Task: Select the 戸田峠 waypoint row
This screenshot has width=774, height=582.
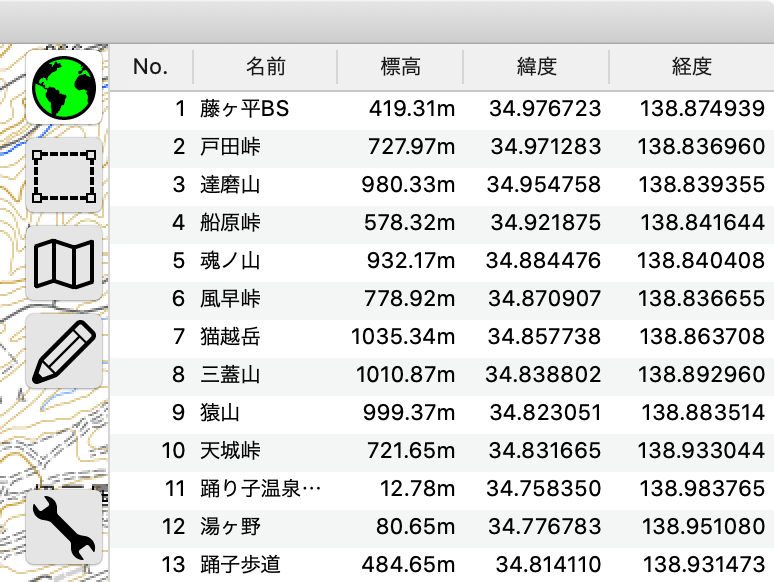Action: click(x=442, y=147)
